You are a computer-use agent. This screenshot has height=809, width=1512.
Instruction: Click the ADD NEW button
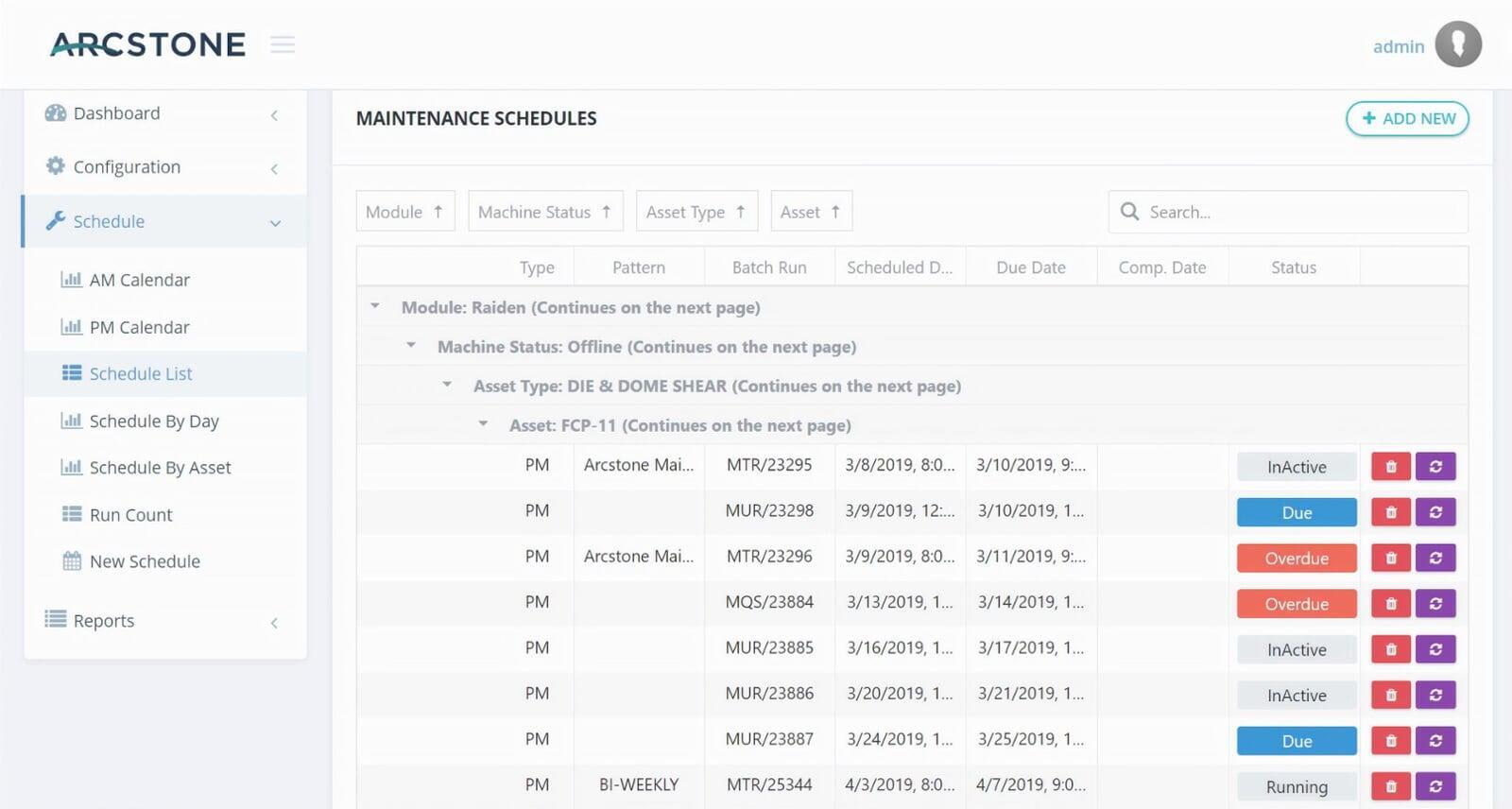tap(1407, 119)
